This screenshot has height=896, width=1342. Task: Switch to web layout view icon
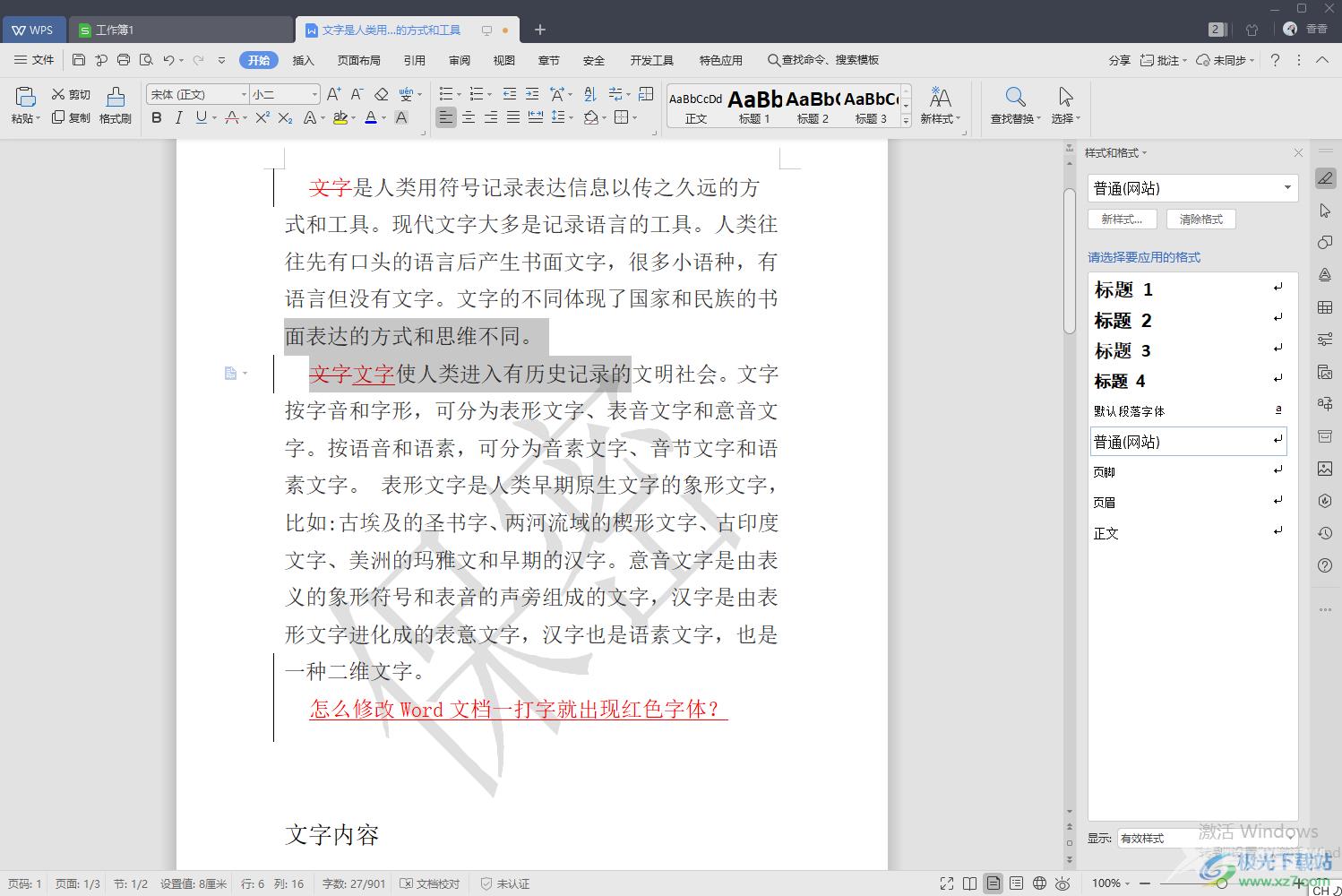1039,883
